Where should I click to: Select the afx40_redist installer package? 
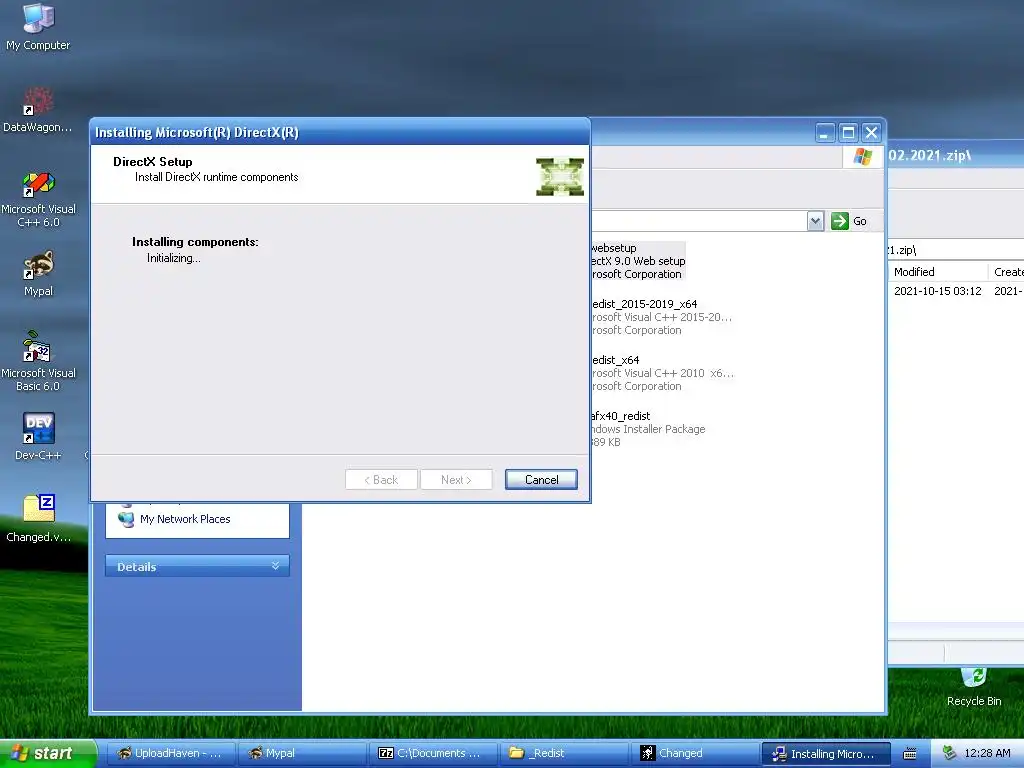coord(648,428)
